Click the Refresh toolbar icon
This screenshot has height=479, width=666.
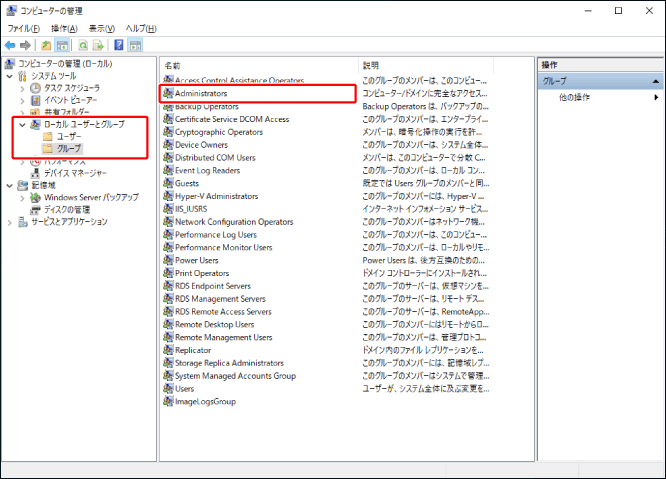tap(82, 45)
